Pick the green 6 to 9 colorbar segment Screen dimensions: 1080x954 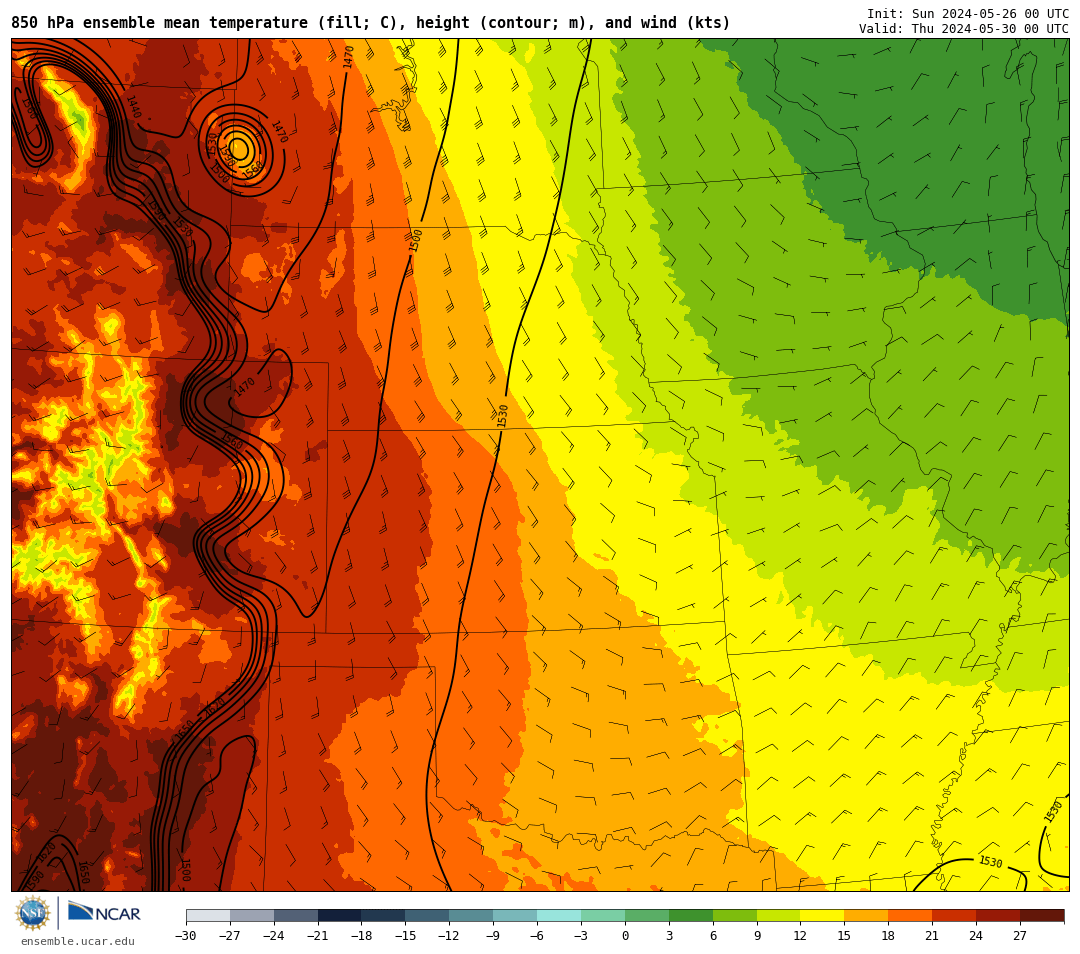coord(735,915)
